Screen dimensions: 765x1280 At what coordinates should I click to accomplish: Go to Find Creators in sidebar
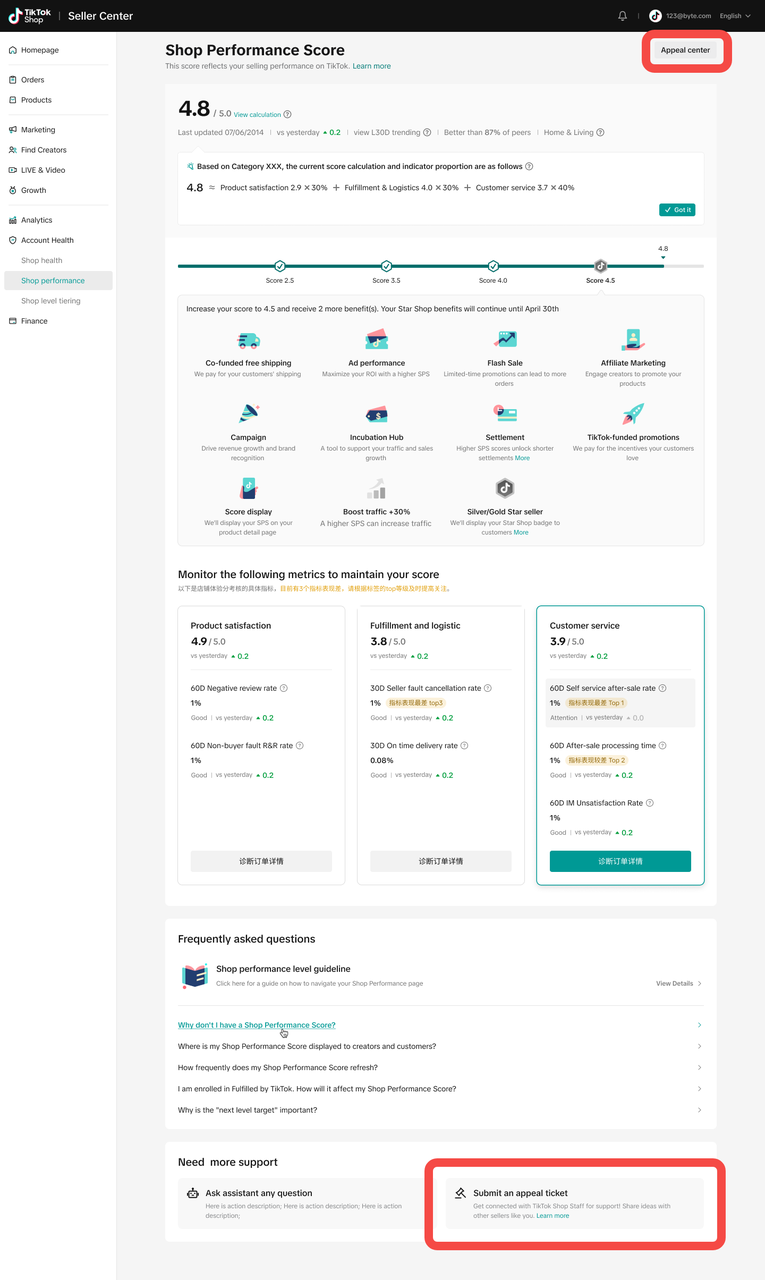(44, 150)
